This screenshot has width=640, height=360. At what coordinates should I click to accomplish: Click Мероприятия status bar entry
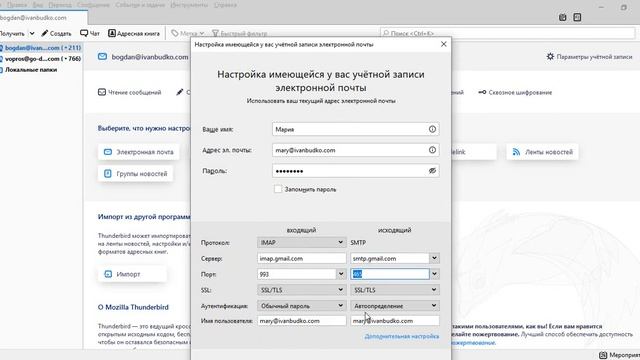coord(619,355)
